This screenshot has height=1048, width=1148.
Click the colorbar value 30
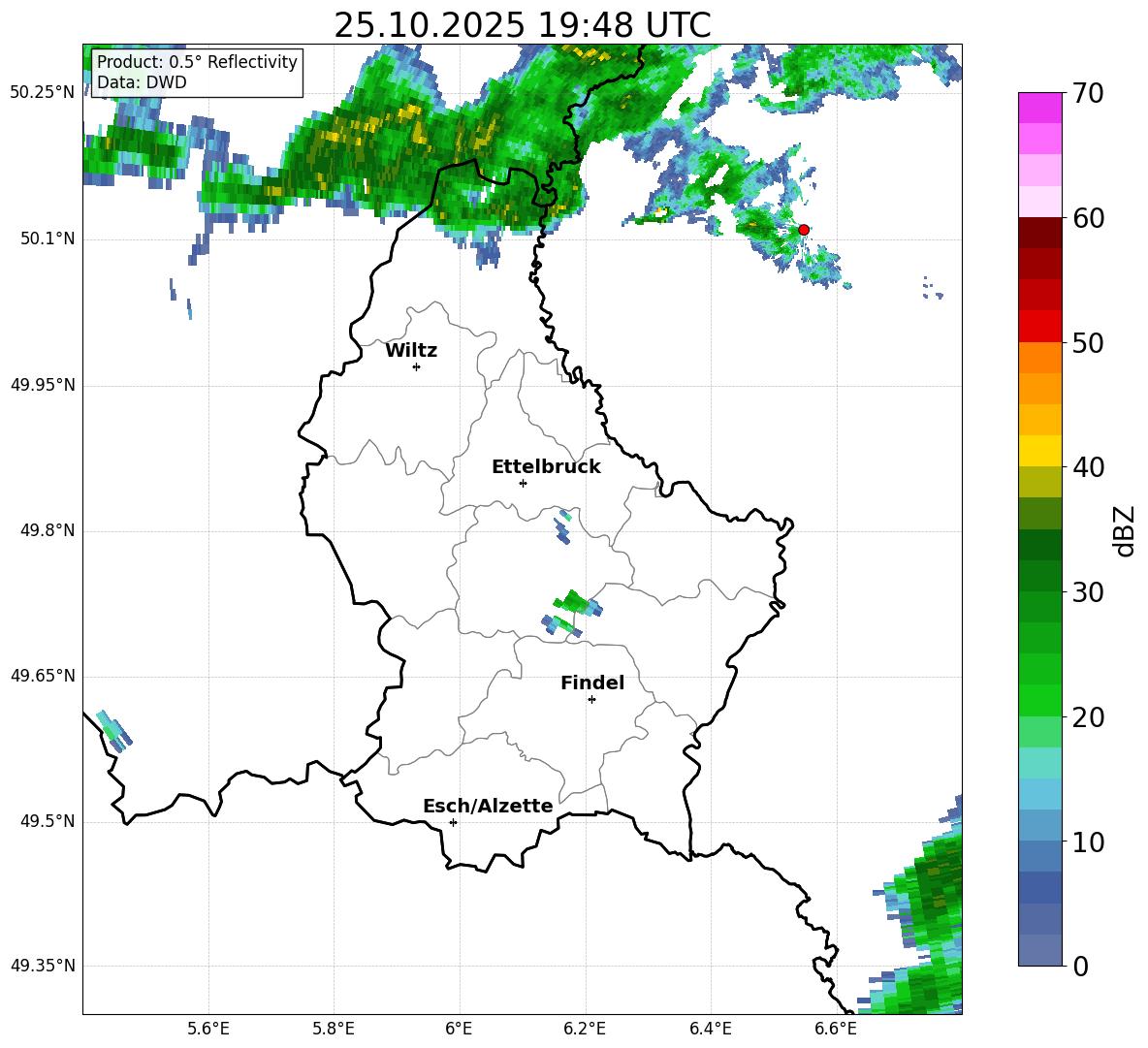pos(1088,592)
